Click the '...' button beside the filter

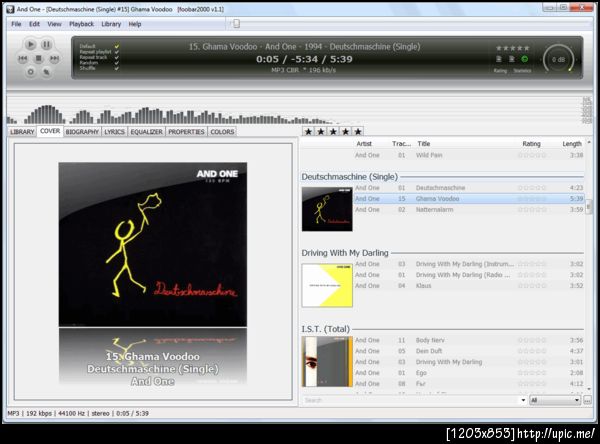click(x=588, y=400)
